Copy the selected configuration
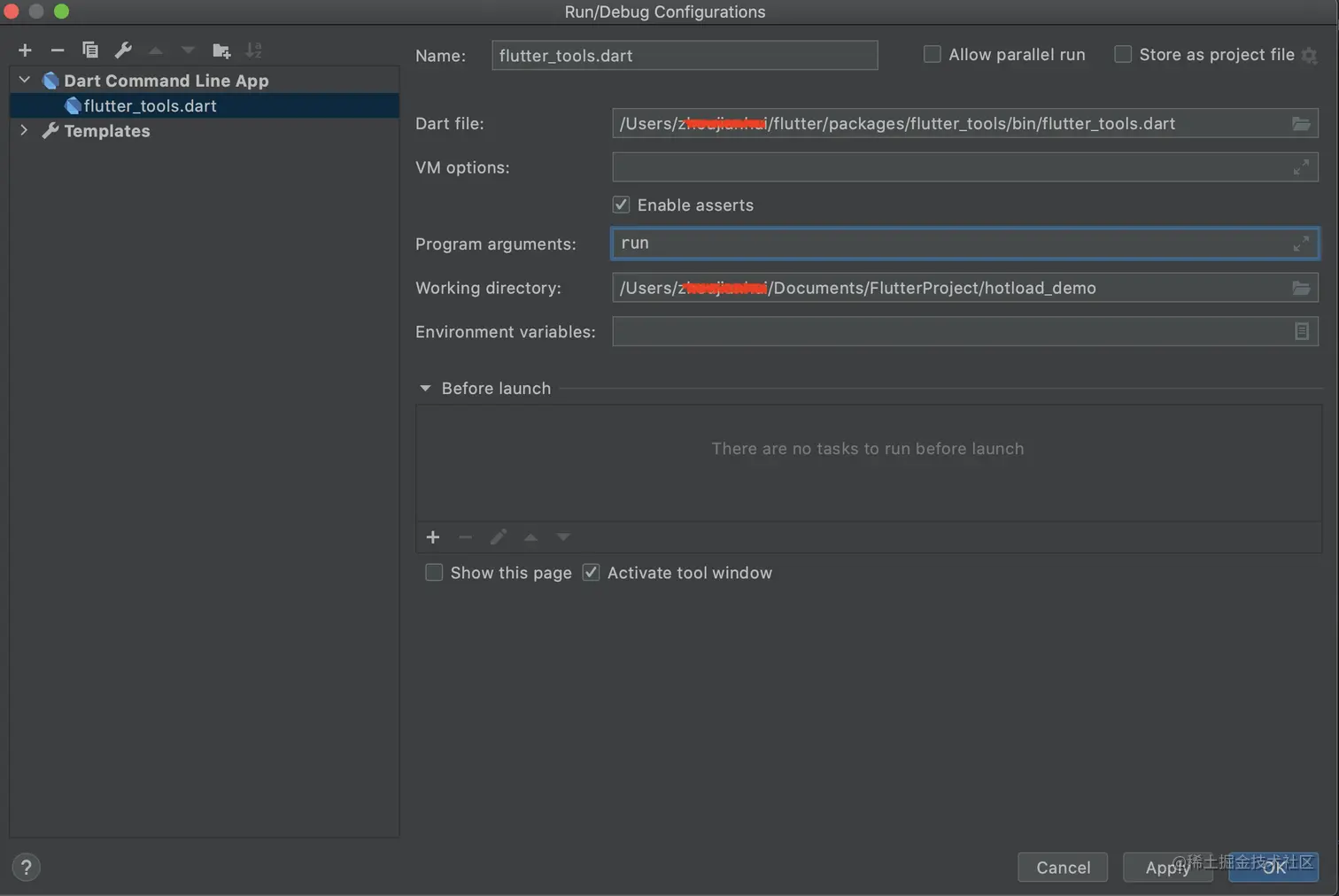The height and width of the screenshot is (896, 1339). click(90, 50)
